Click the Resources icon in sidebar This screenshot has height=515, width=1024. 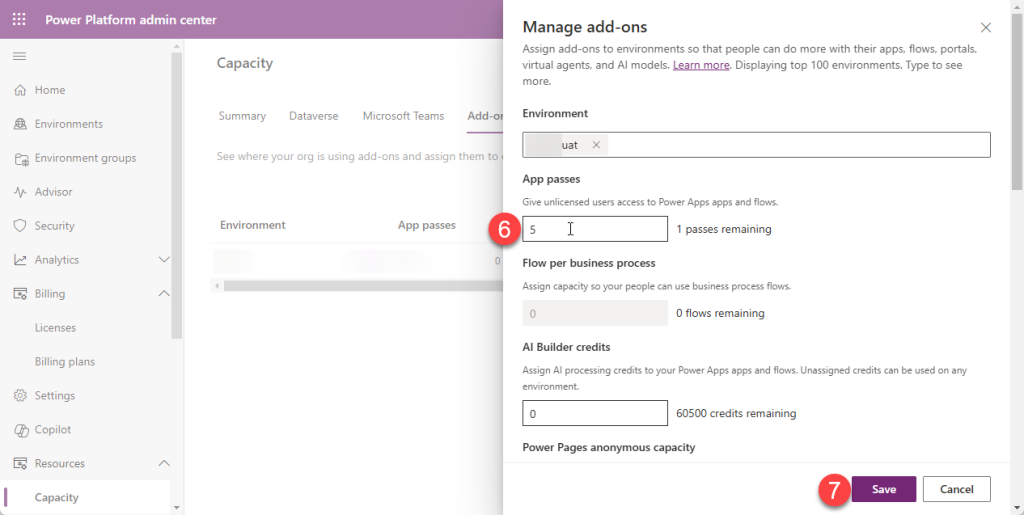point(20,463)
